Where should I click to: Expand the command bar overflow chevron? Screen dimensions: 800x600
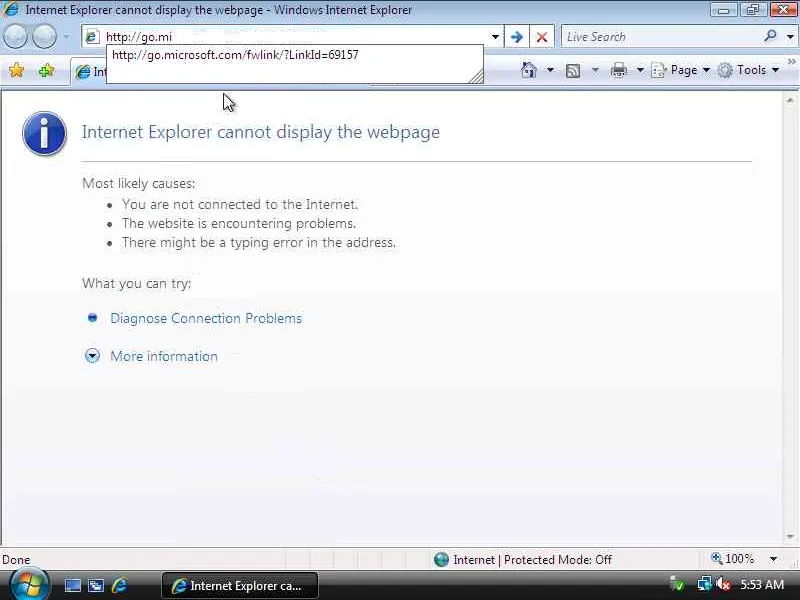792,62
